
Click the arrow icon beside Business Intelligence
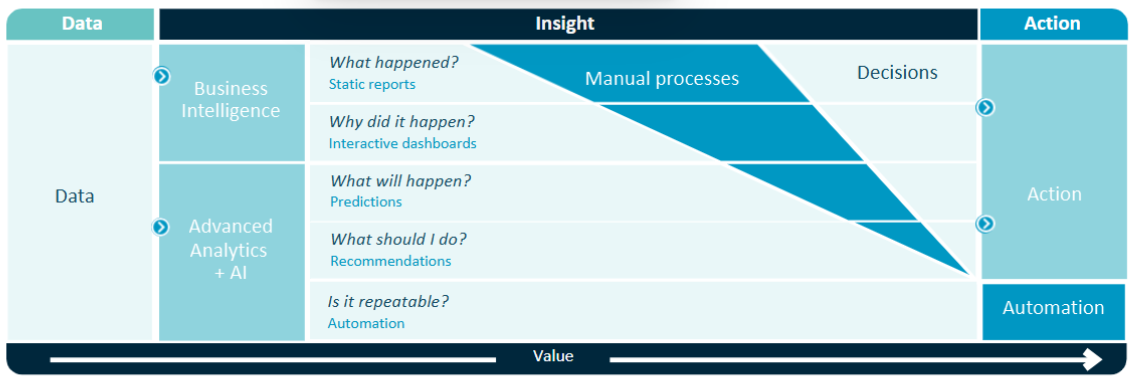pyautogui.click(x=162, y=76)
